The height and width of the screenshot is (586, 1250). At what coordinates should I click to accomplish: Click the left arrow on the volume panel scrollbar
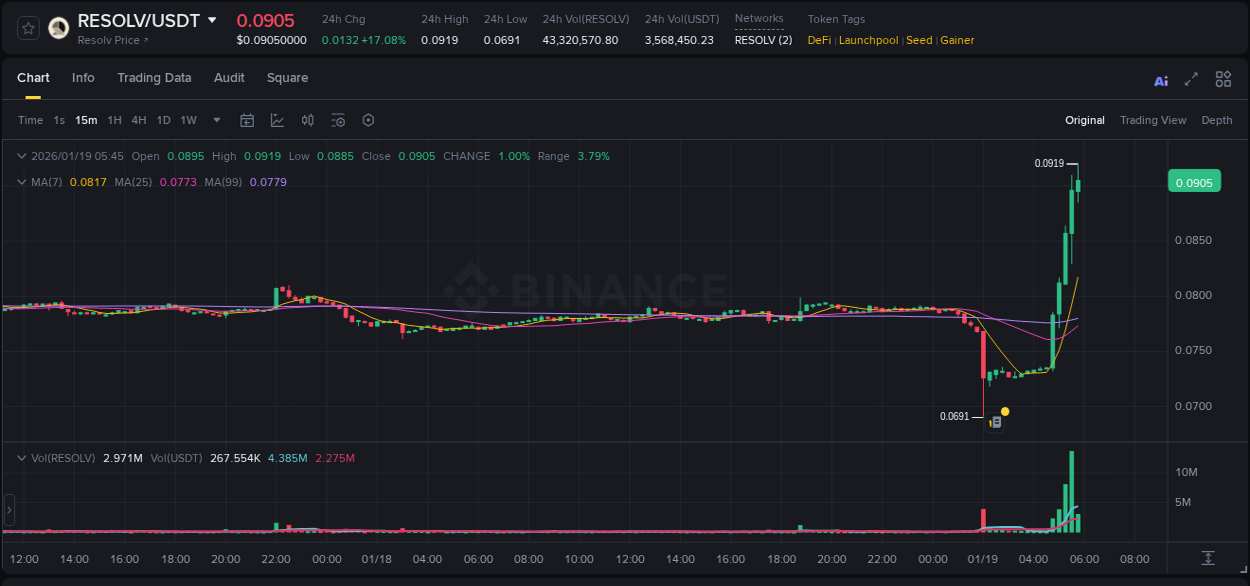[8, 510]
